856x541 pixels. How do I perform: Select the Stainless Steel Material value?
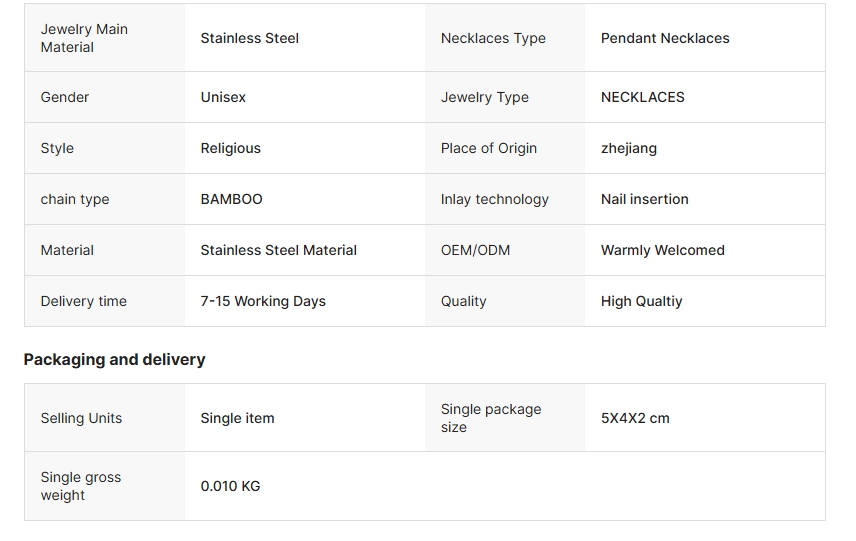tap(278, 250)
